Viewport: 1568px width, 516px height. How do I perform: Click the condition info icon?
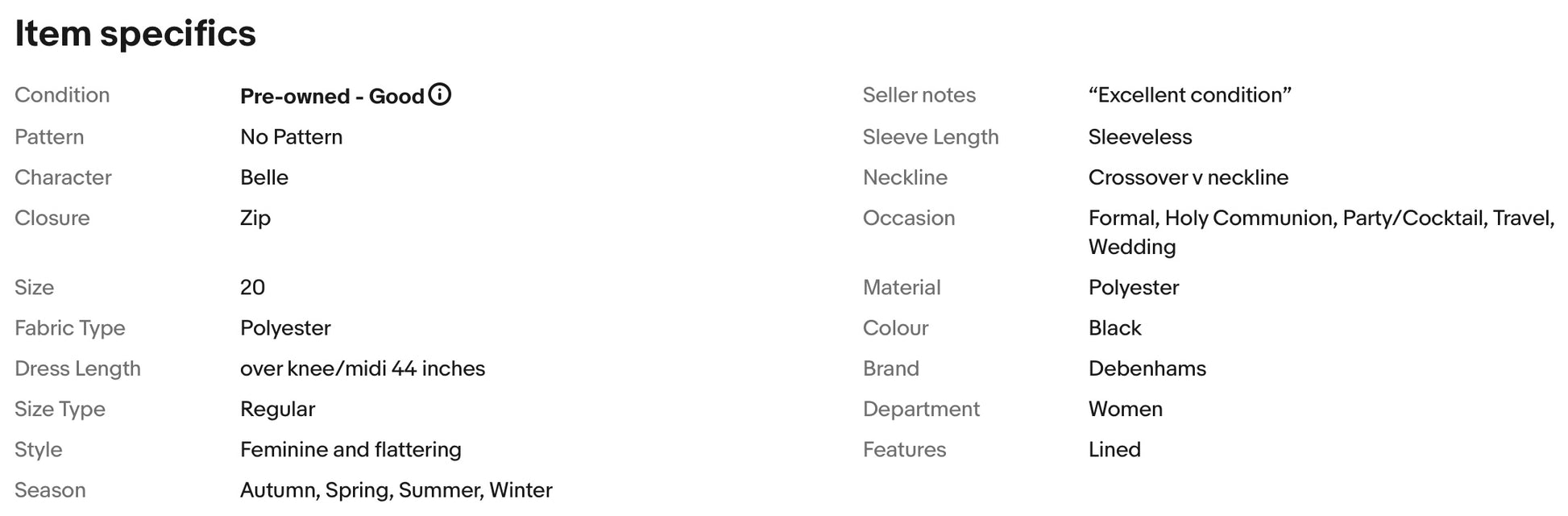pyautogui.click(x=439, y=94)
